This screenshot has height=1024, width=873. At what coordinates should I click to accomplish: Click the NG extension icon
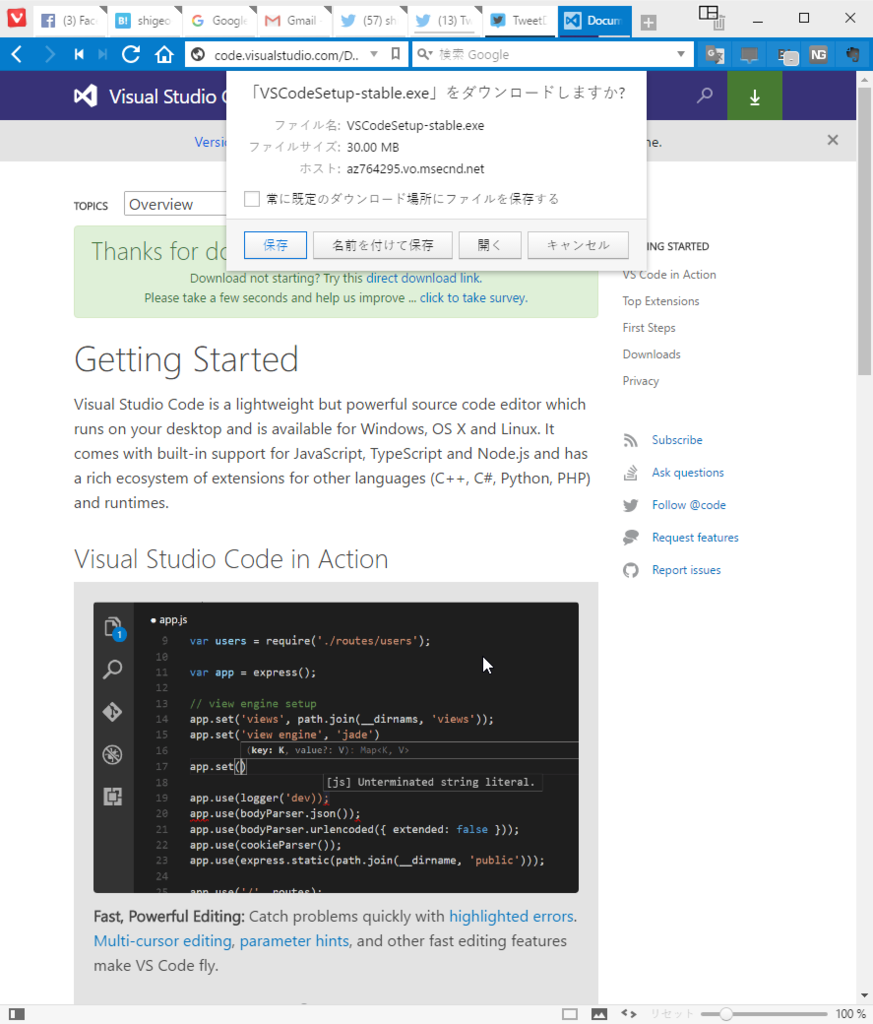point(818,55)
